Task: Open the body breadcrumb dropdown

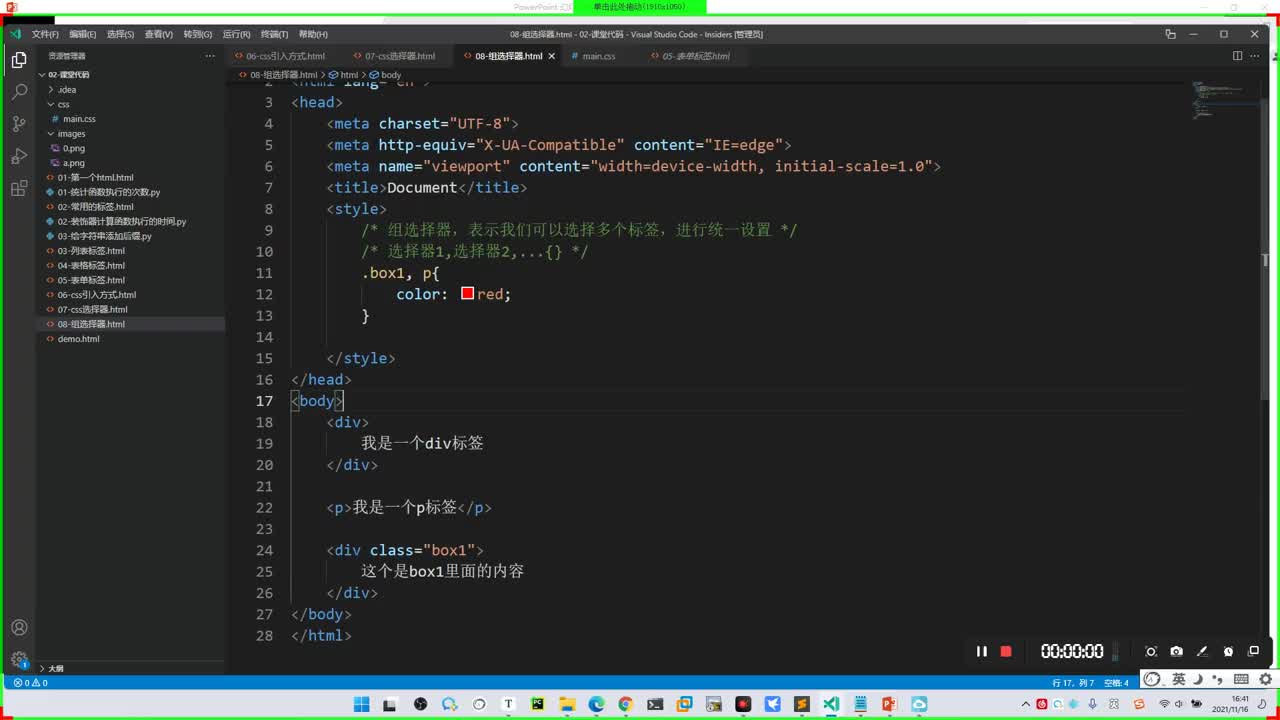Action: (386, 75)
